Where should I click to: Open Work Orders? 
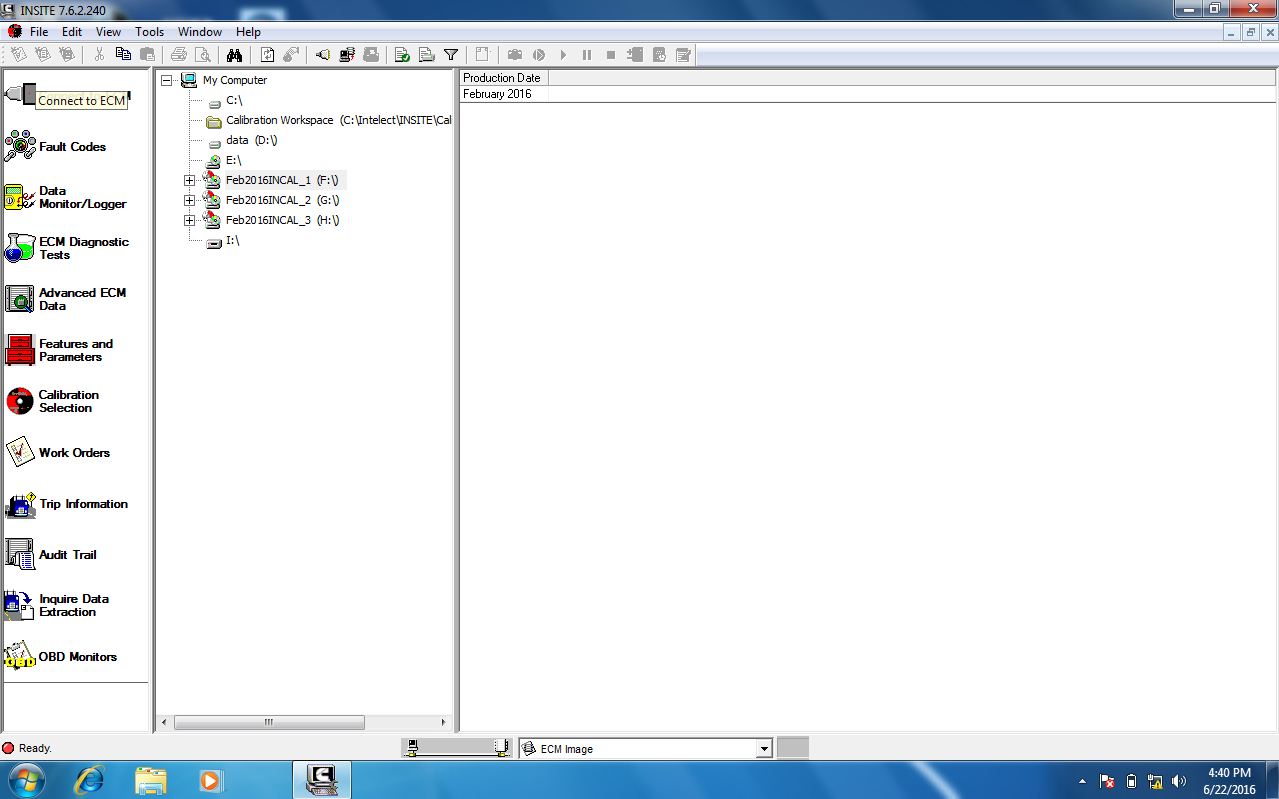[x=58, y=452]
